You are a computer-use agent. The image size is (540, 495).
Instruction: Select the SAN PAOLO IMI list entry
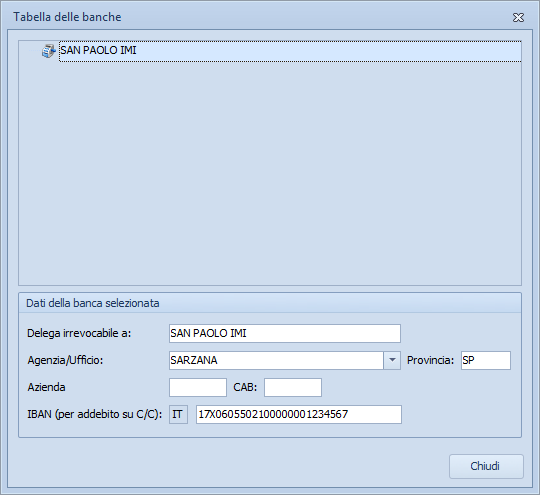tap(290, 51)
